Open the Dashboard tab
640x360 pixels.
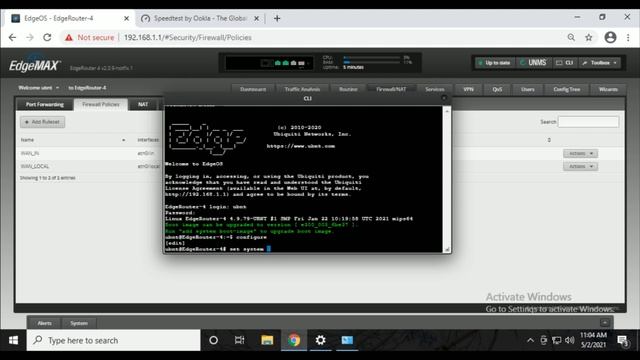pyautogui.click(x=253, y=89)
